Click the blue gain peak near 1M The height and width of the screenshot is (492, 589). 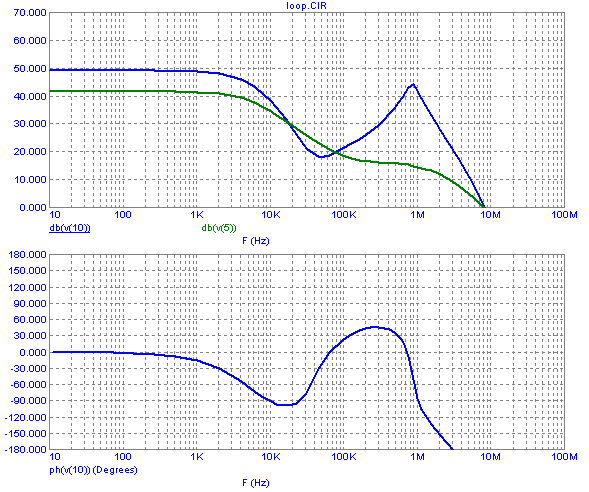coord(413,85)
